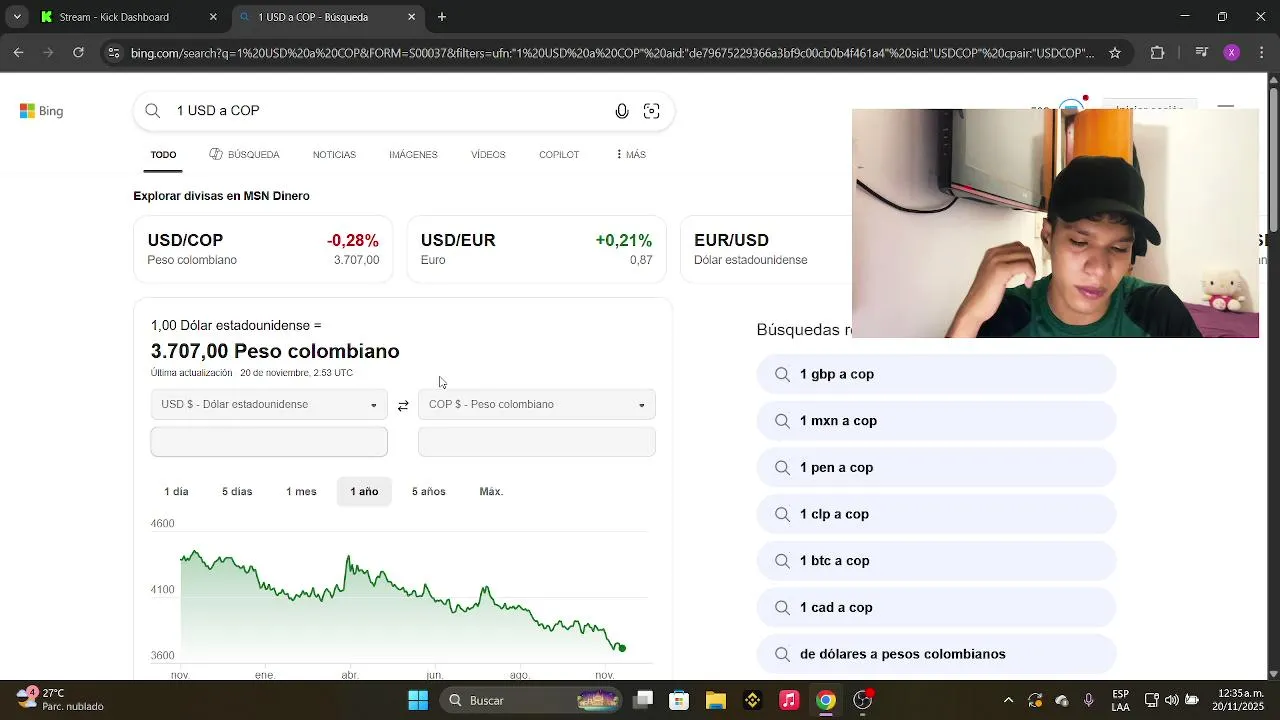
Task: Select 5 días chart range
Action: [x=237, y=492]
